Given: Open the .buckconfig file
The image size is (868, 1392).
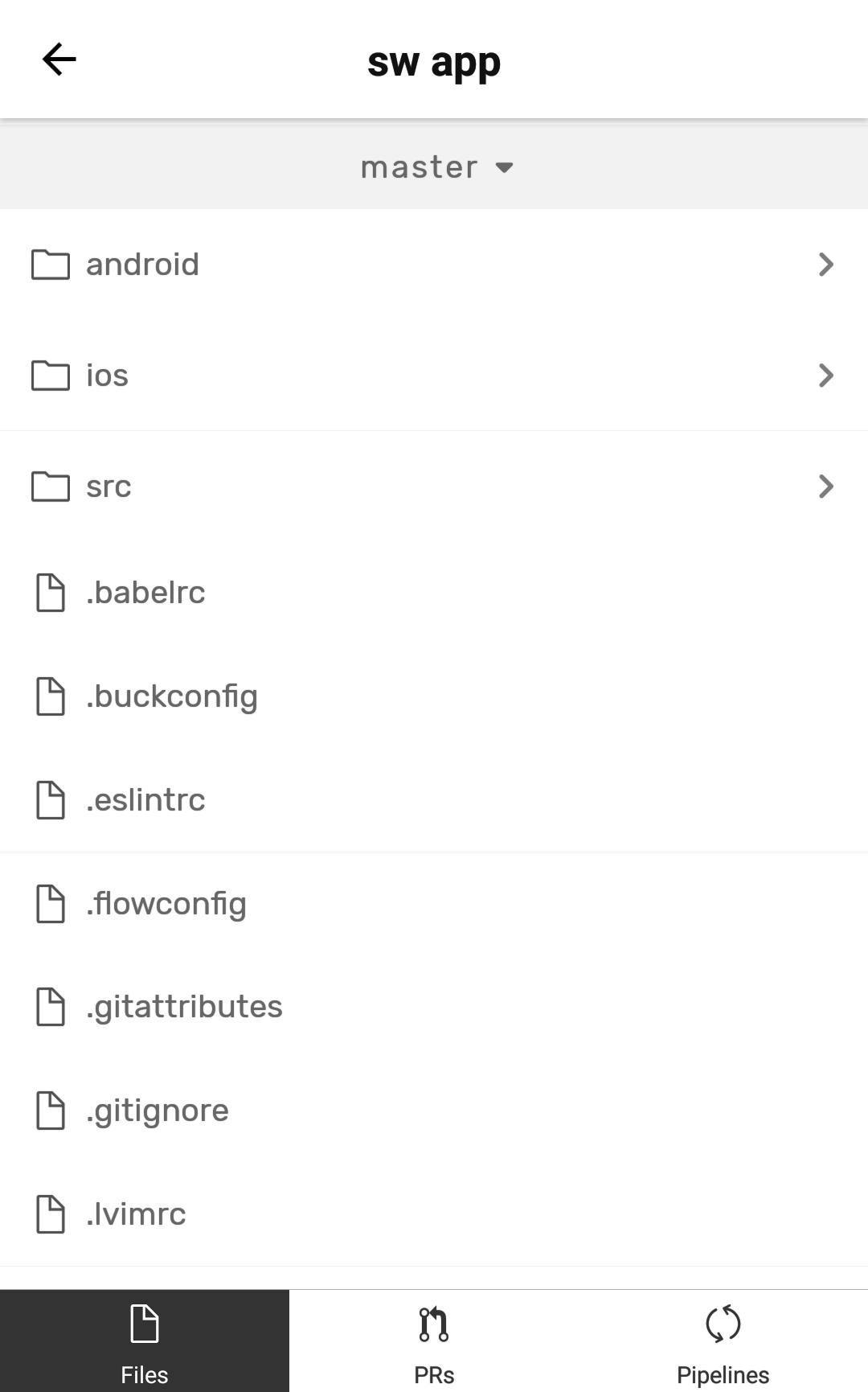Looking at the screenshot, I should tap(434, 696).
